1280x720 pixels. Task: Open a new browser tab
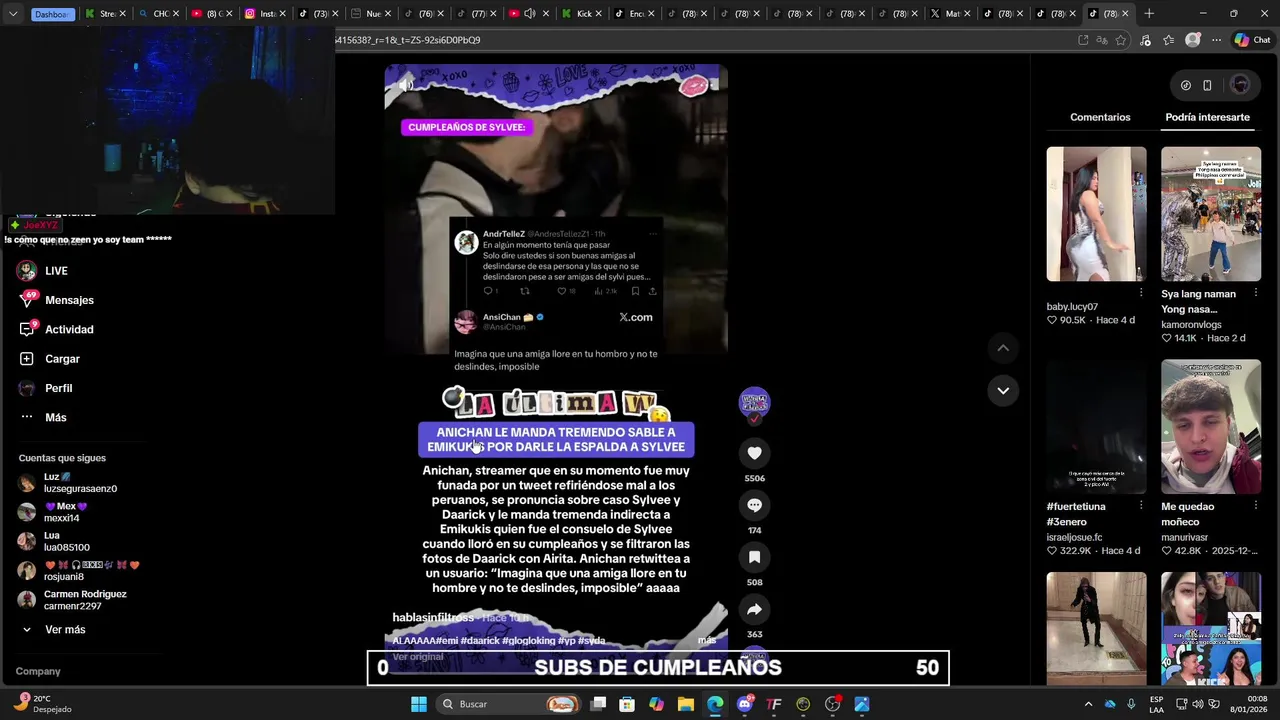pyautogui.click(x=1149, y=14)
